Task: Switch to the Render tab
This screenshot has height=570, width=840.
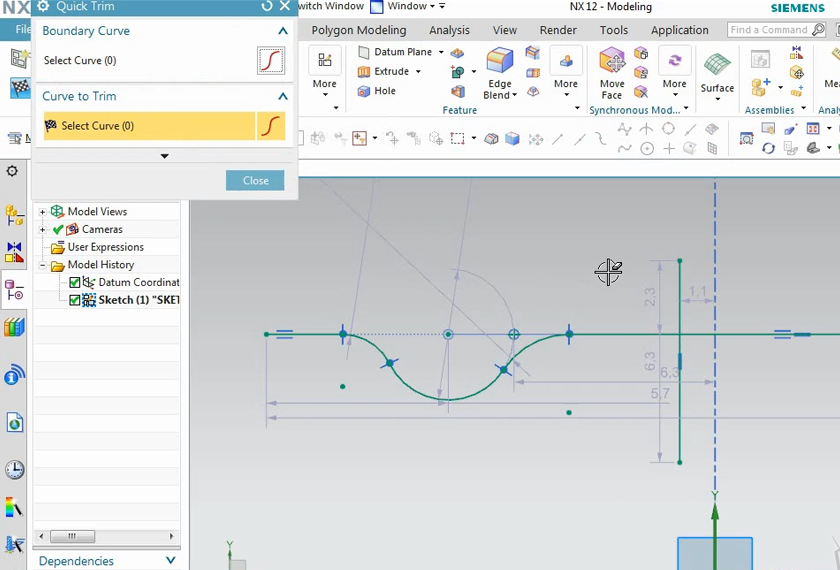Action: tap(558, 30)
